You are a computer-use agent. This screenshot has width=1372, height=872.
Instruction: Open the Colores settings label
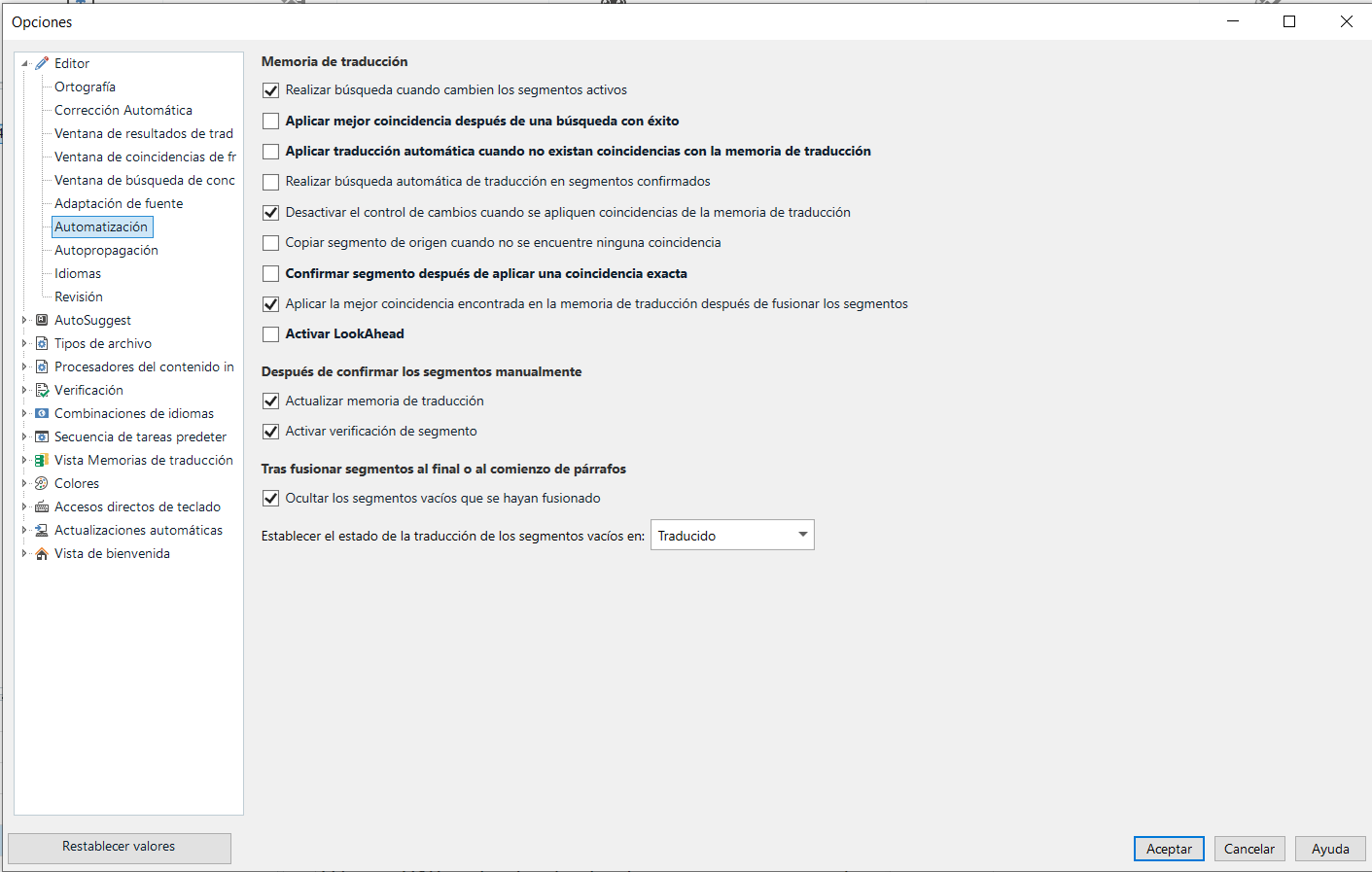(77, 483)
